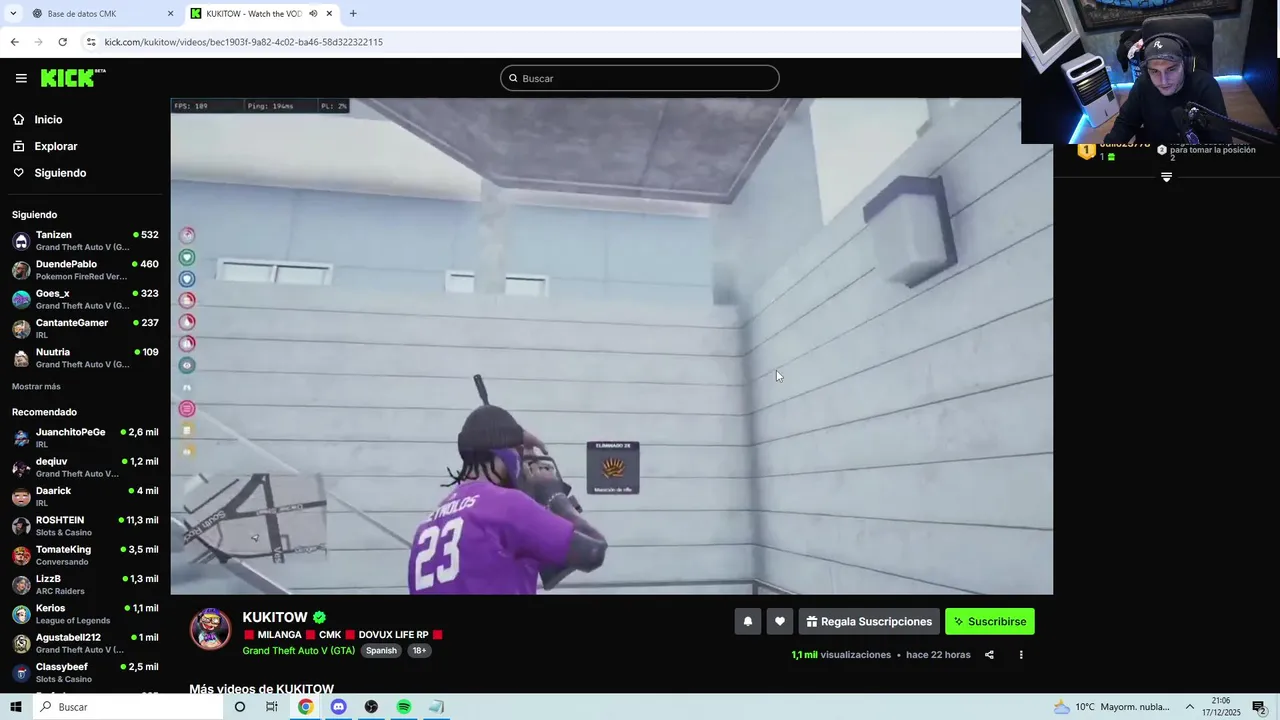Screen dimensions: 1280x720
Task: Open the Kick hamburger sidebar menu
Action: [21, 78]
